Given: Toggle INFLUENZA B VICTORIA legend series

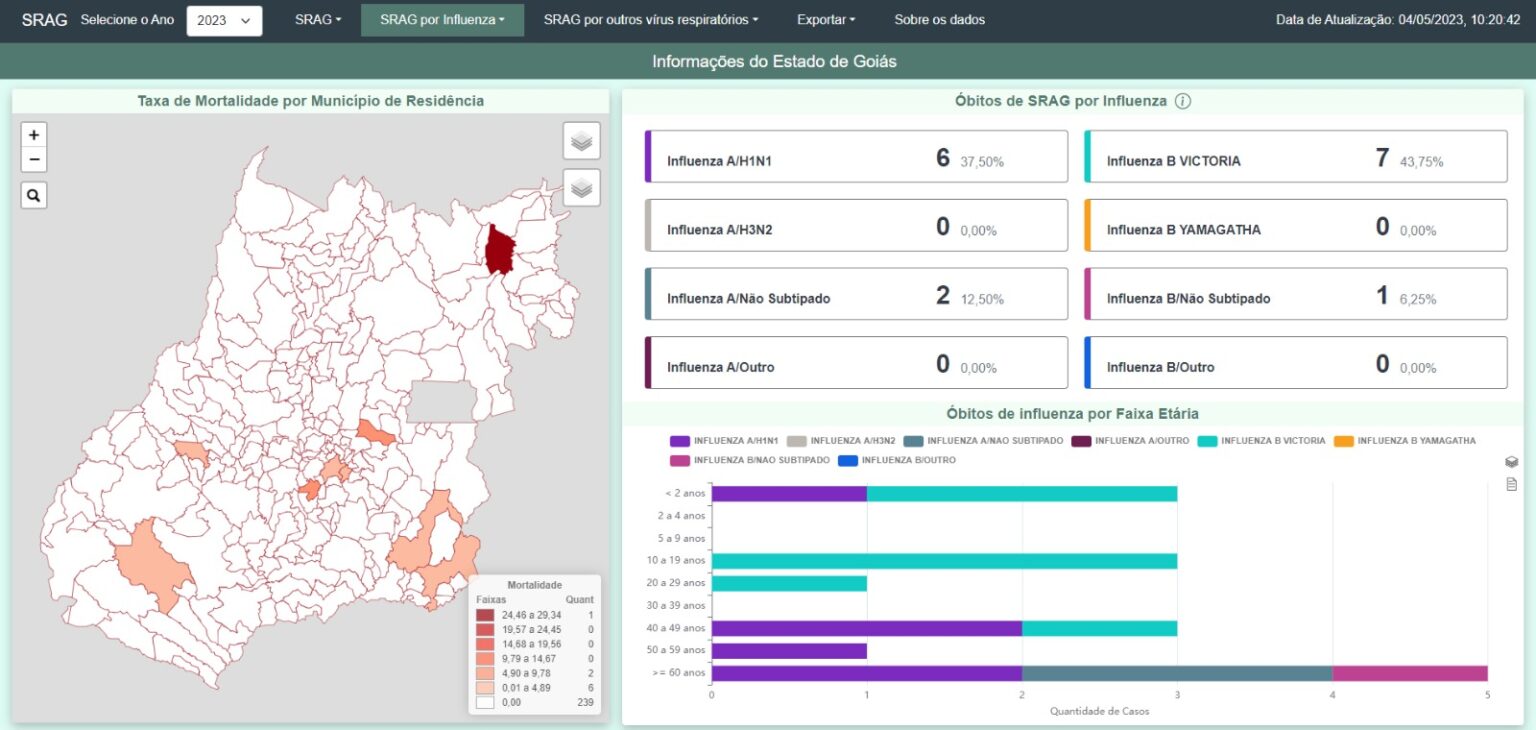Looking at the screenshot, I should (x=1262, y=440).
